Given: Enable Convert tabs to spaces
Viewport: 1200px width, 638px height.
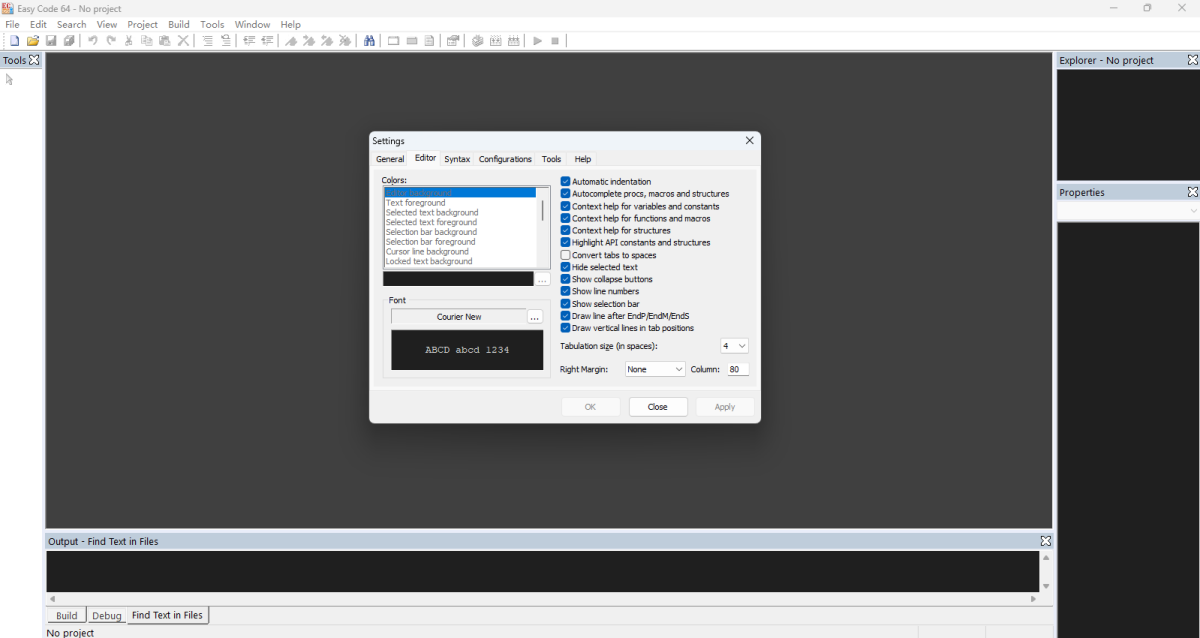Looking at the screenshot, I should click(x=565, y=255).
